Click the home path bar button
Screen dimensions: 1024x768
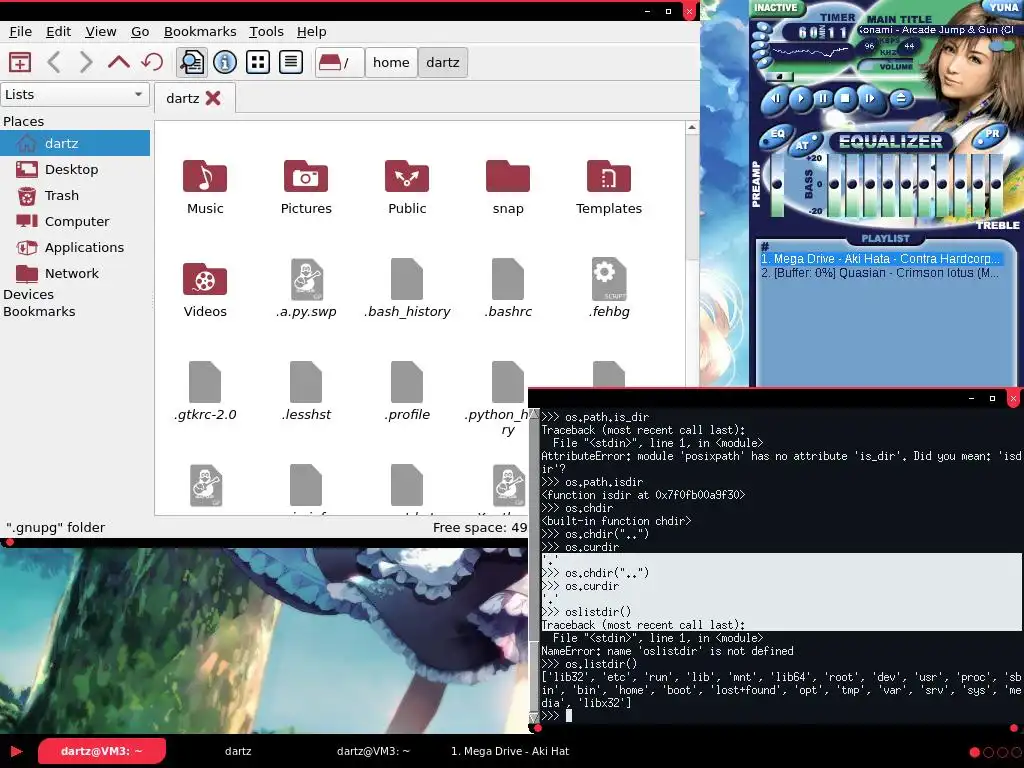pyautogui.click(x=391, y=62)
